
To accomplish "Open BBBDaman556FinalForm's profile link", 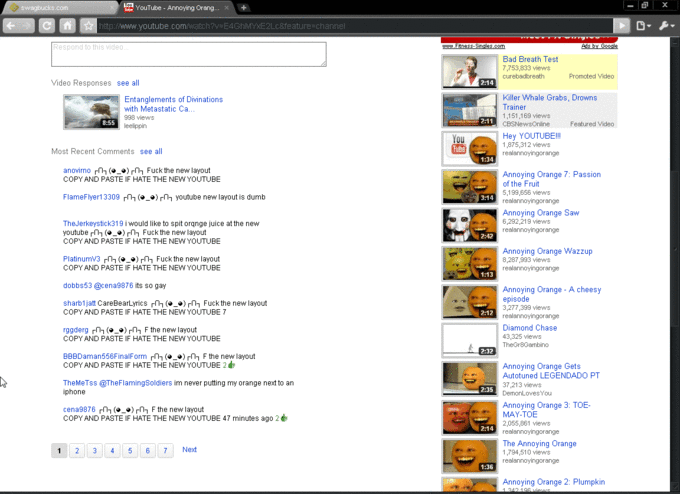I will [105, 356].
